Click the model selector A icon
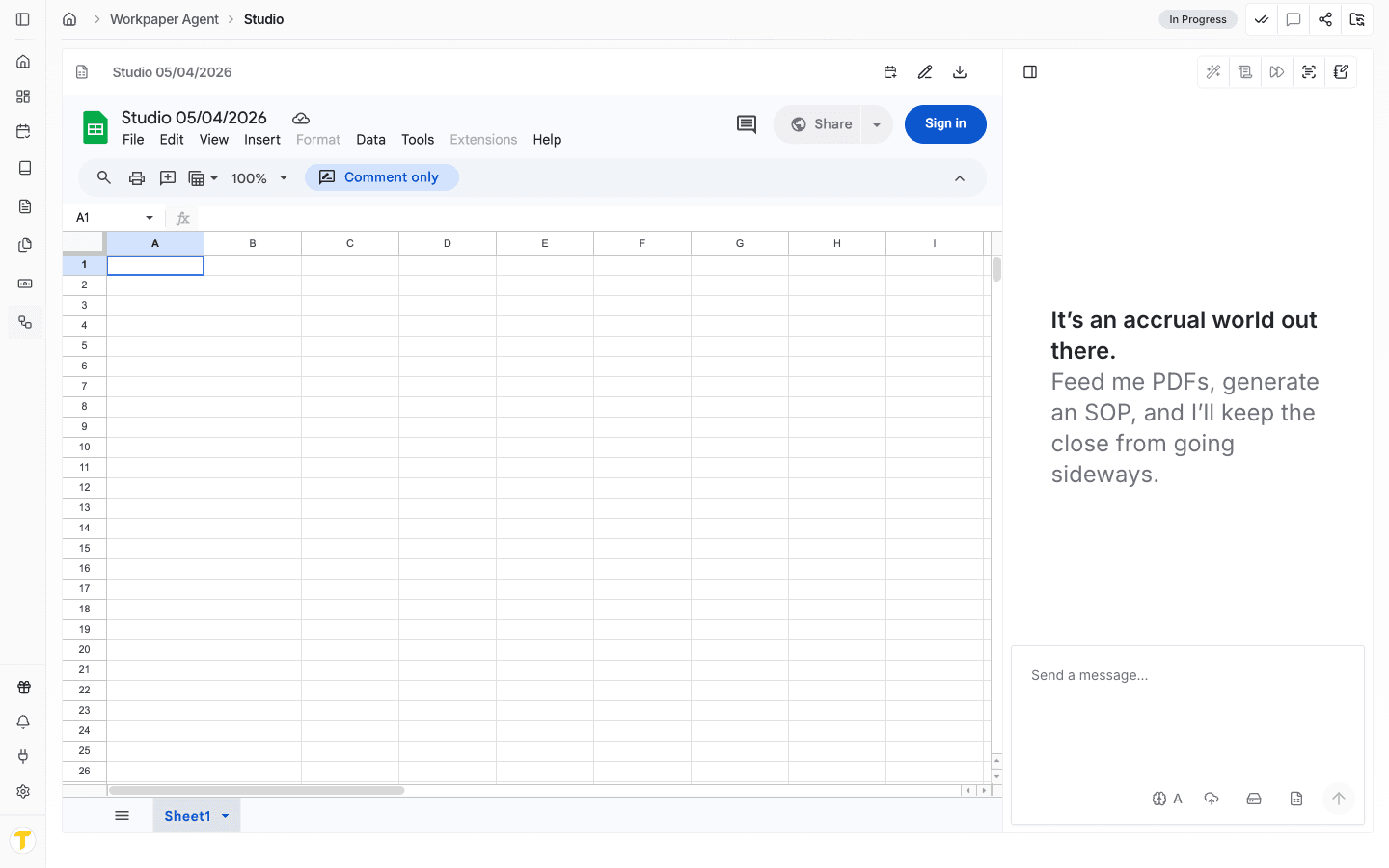This screenshot has height=868, width=1389. pyautogui.click(x=1167, y=799)
